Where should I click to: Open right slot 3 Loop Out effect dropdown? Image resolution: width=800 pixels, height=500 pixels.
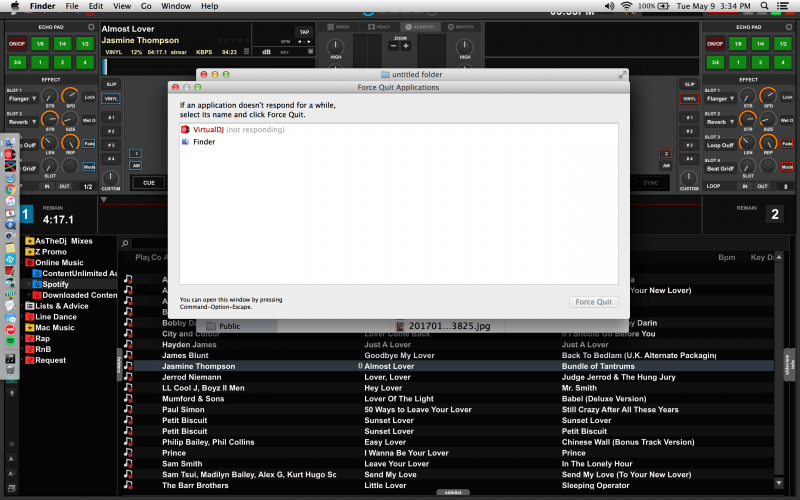point(720,145)
